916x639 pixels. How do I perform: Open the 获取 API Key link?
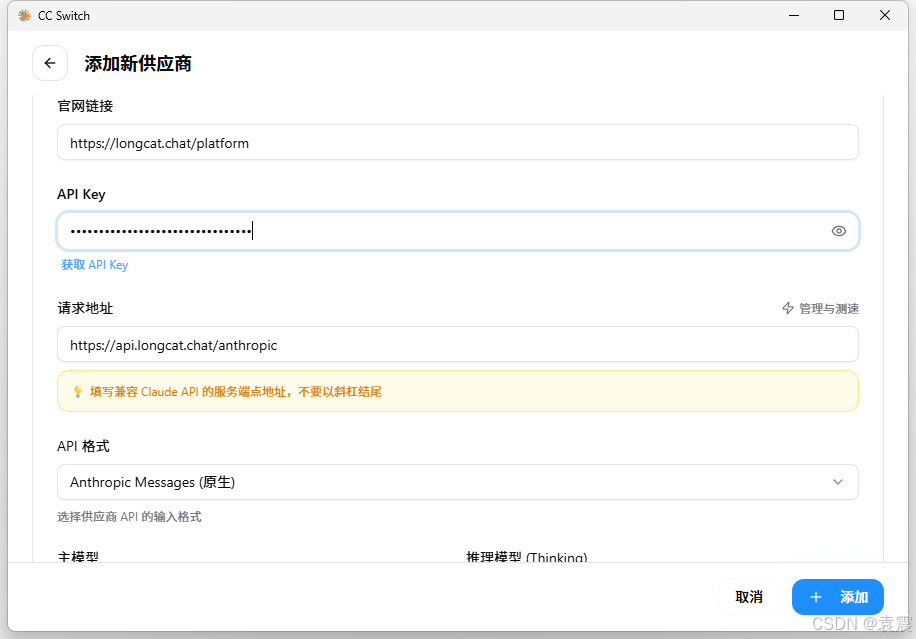(x=95, y=265)
